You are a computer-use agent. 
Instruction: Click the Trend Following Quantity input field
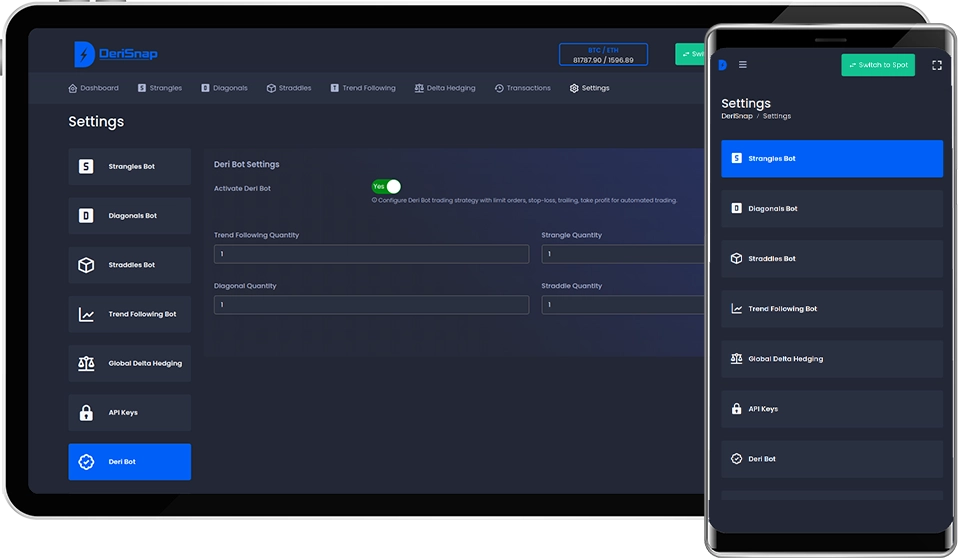pos(371,255)
